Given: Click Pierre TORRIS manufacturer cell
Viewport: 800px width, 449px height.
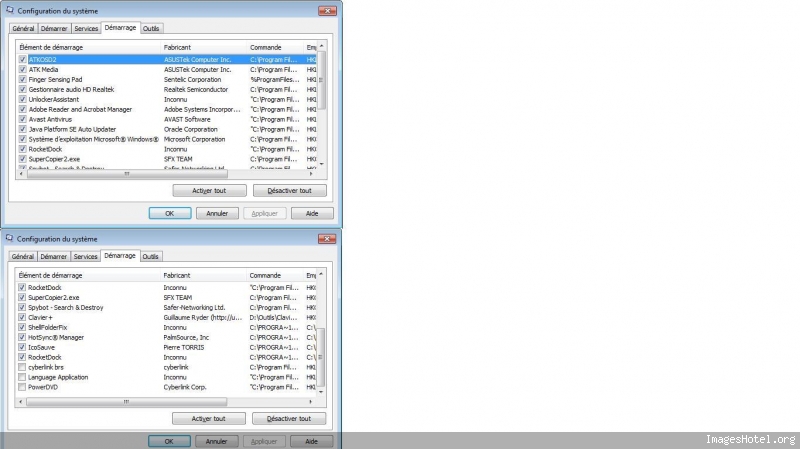Looking at the screenshot, I should tap(184, 347).
